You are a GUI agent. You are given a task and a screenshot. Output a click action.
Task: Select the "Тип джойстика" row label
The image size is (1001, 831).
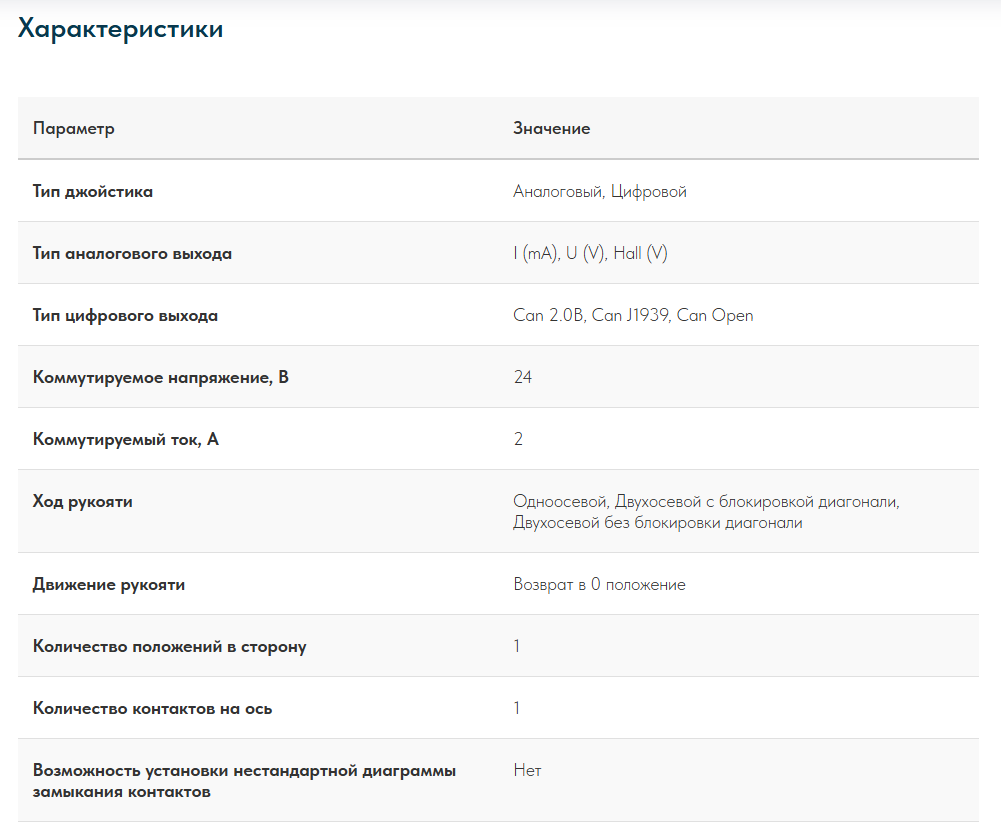point(93,191)
